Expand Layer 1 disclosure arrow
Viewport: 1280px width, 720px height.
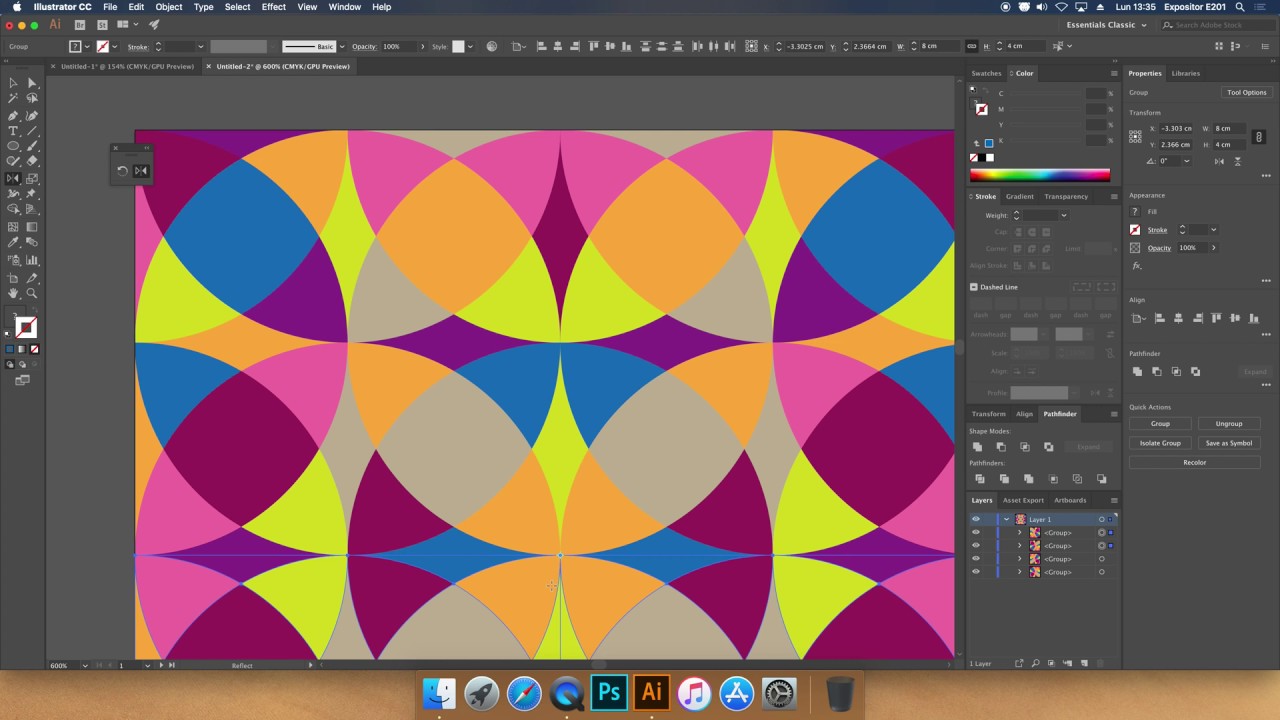click(1006, 519)
